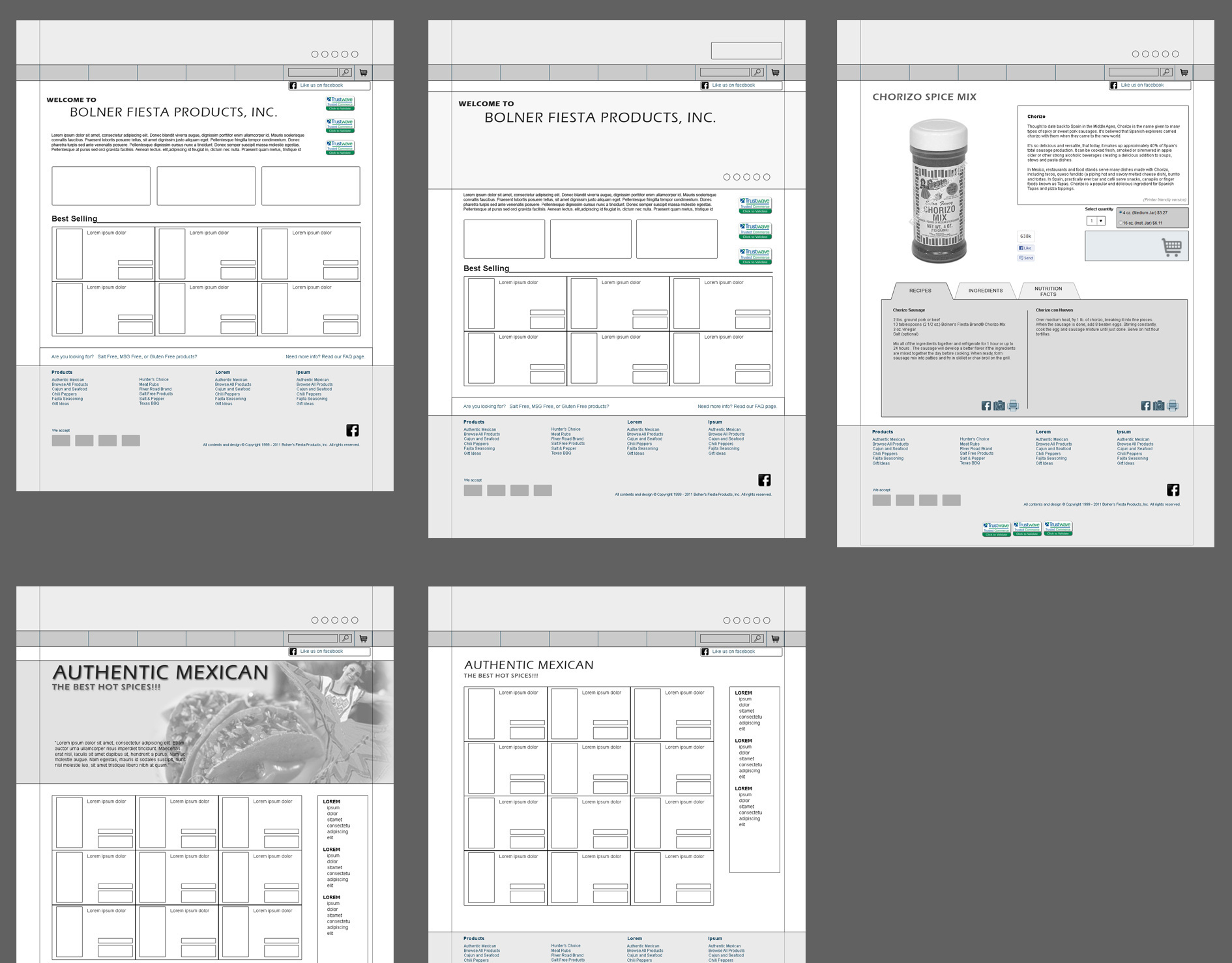Screen dimensions: 1232x963
Task: Print the Chorizo Sausage recipe
Action: 1013,406
